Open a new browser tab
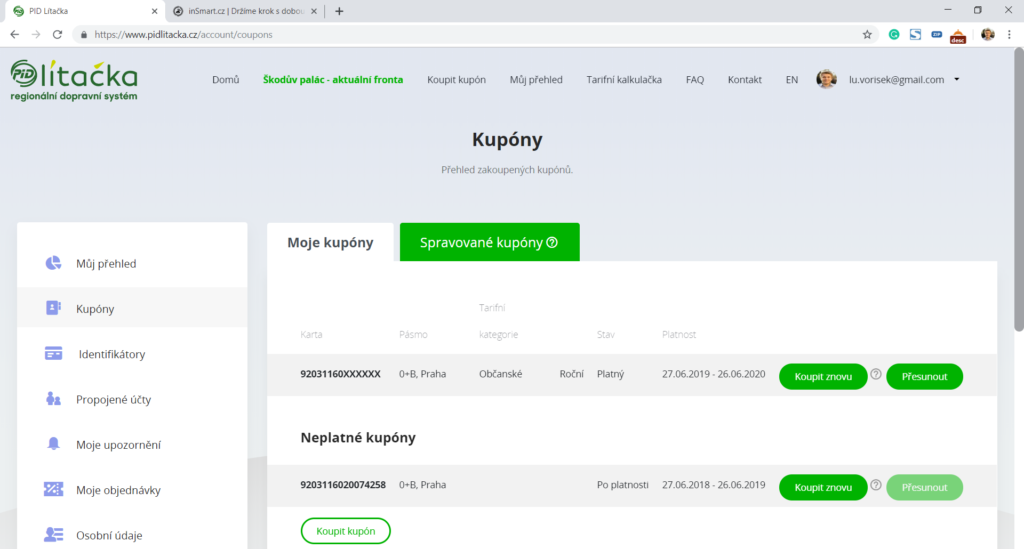The height and width of the screenshot is (549, 1024). pos(339,11)
